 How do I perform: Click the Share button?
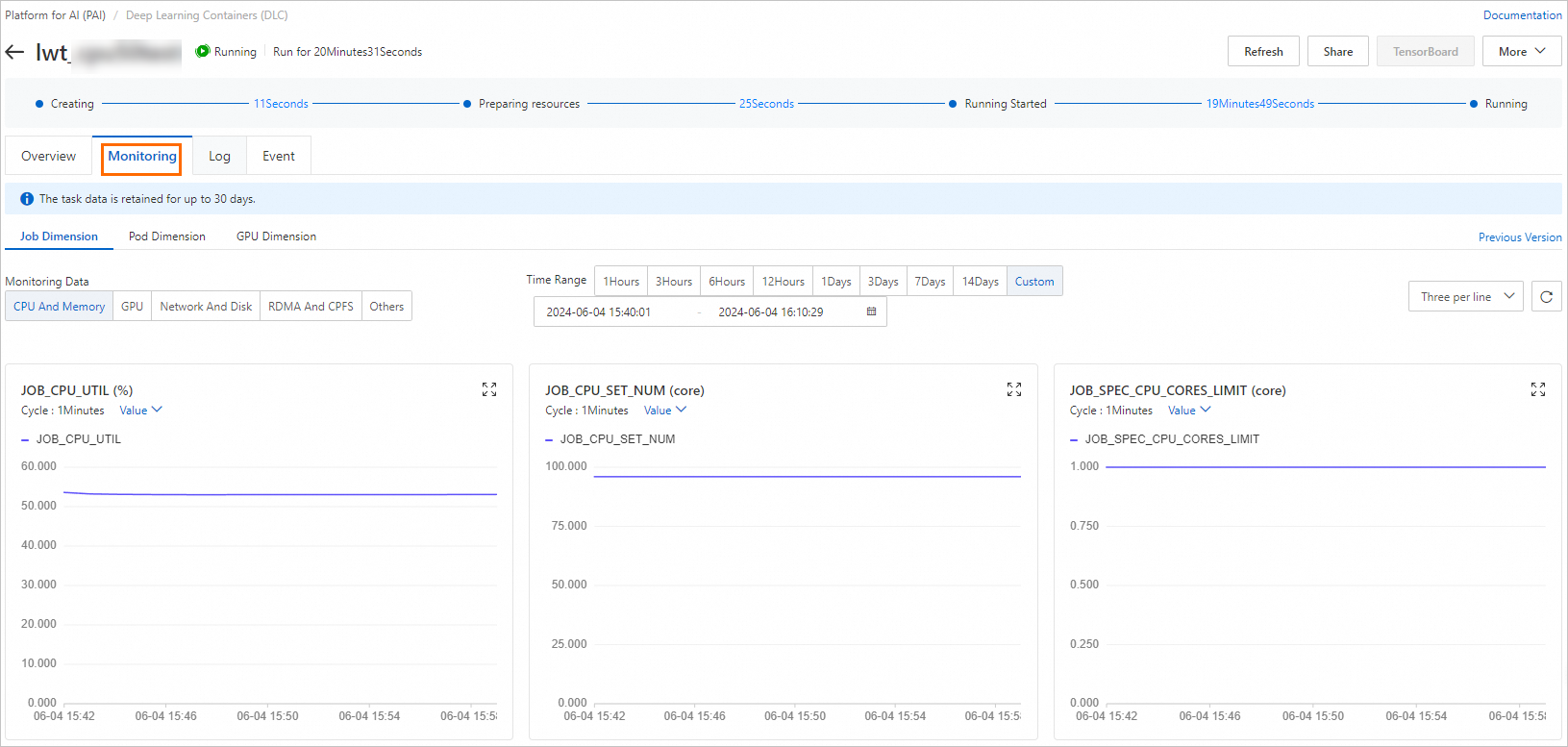click(x=1337, y=52)
